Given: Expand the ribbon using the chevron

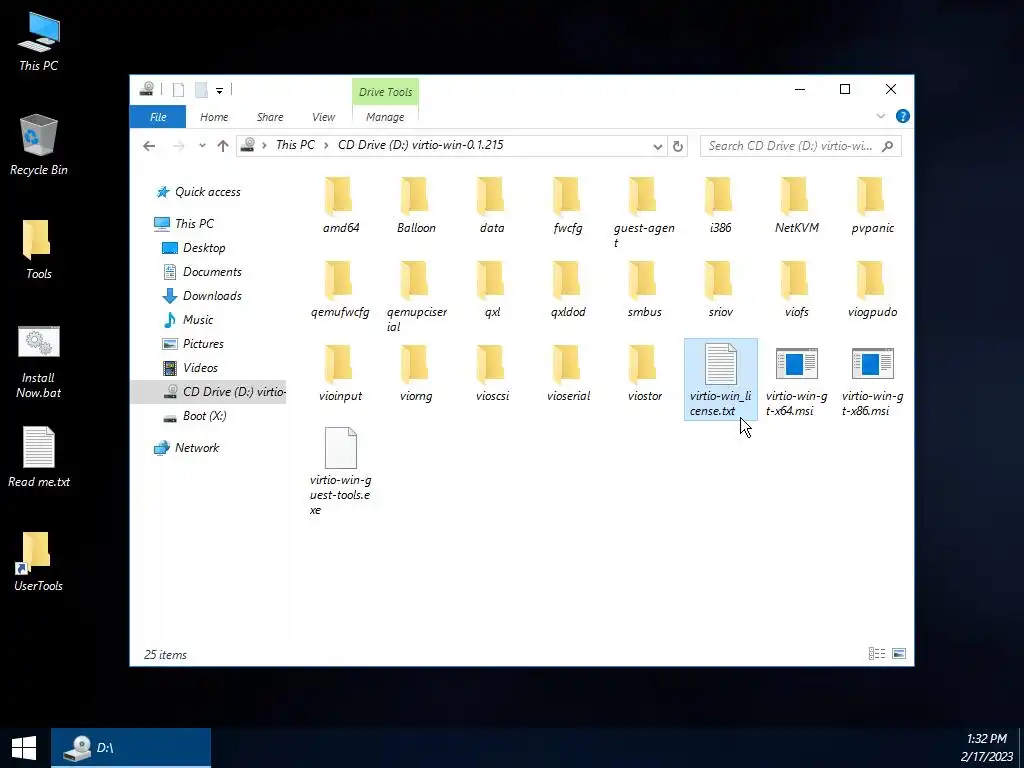Looking at the screenshot, I should click(x=880, y=116).
